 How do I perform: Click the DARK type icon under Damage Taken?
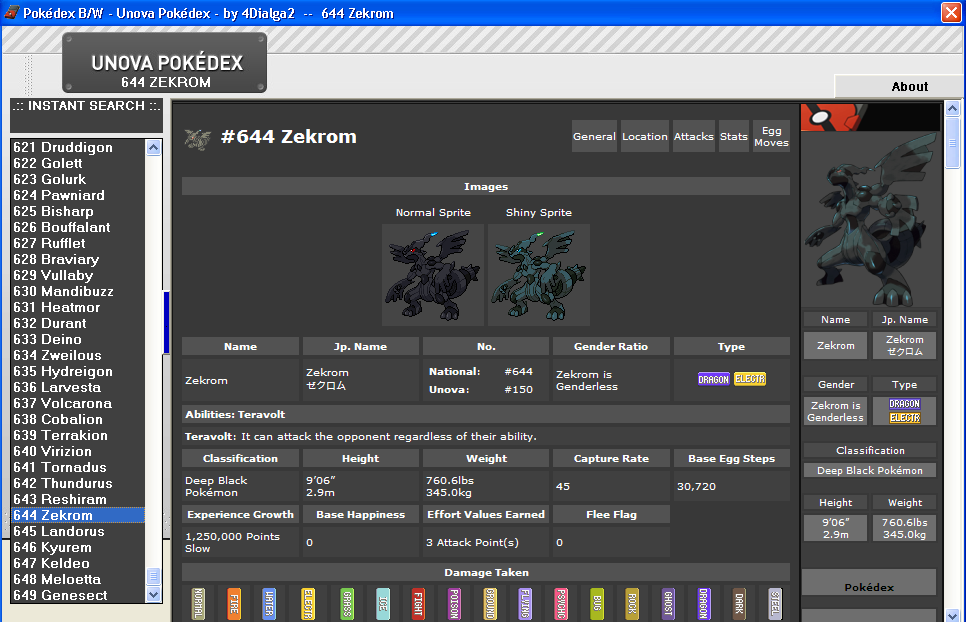coord(739,603)
